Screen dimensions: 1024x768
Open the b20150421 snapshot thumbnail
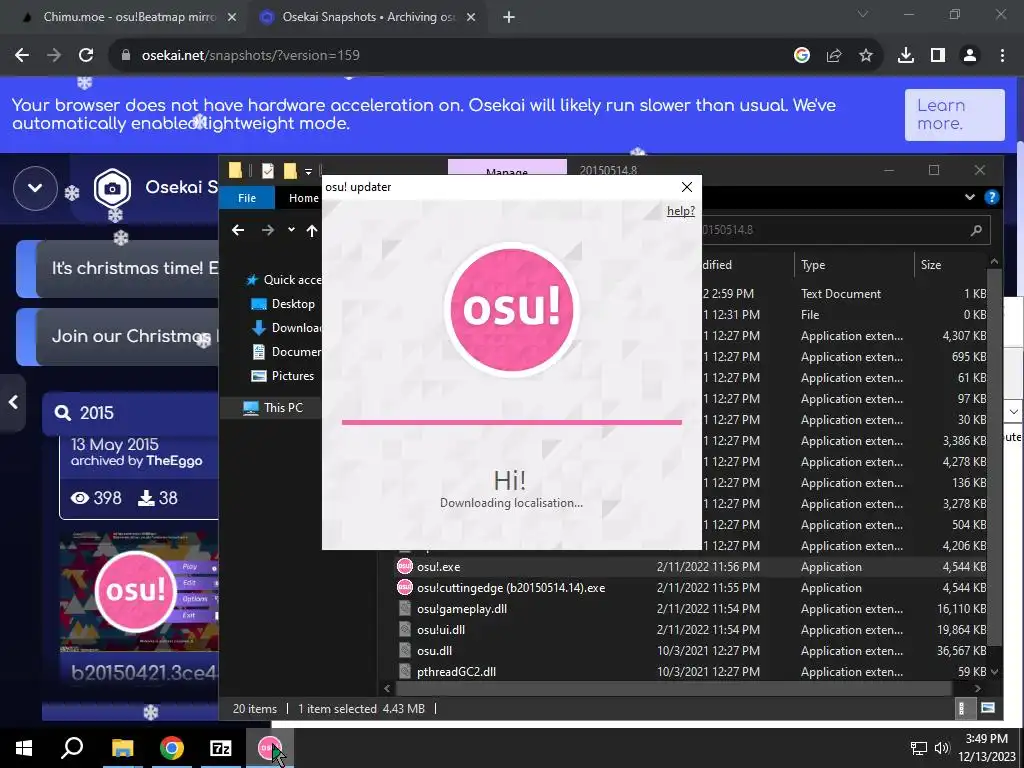tap(139, 591)
